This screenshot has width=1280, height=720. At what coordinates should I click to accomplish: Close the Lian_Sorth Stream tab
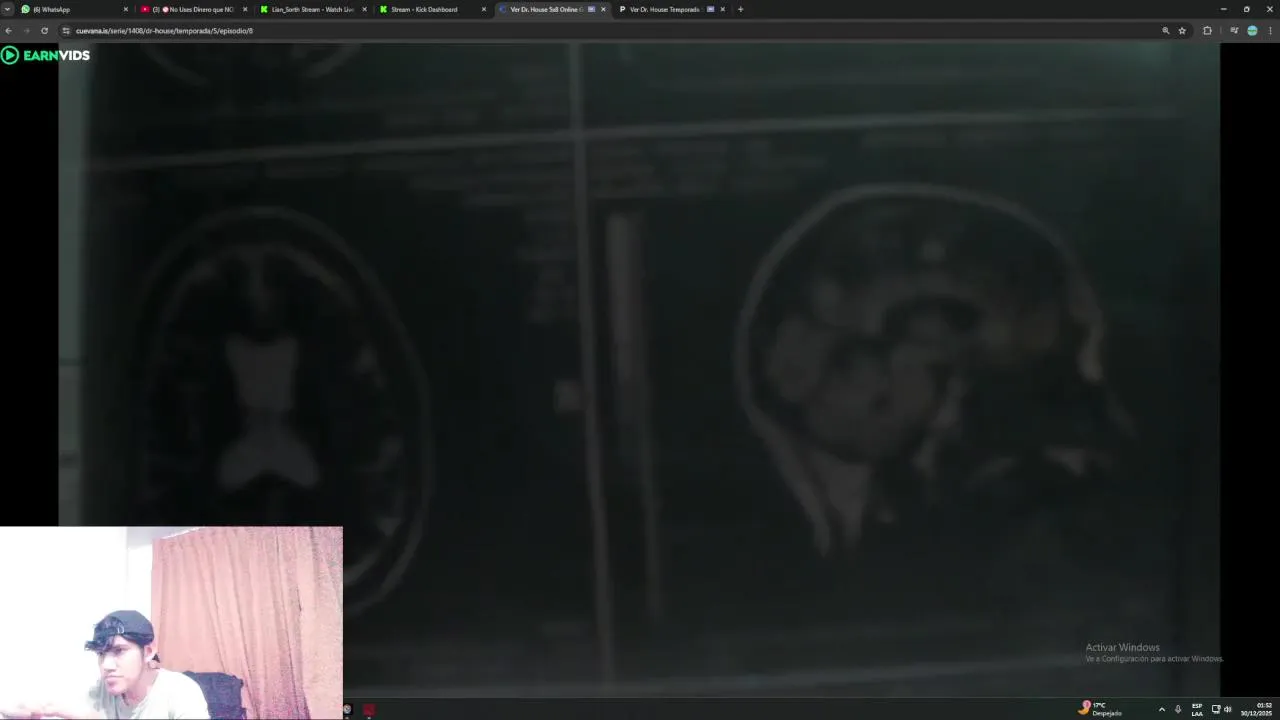pyautogui.click(x=364, y=9)
